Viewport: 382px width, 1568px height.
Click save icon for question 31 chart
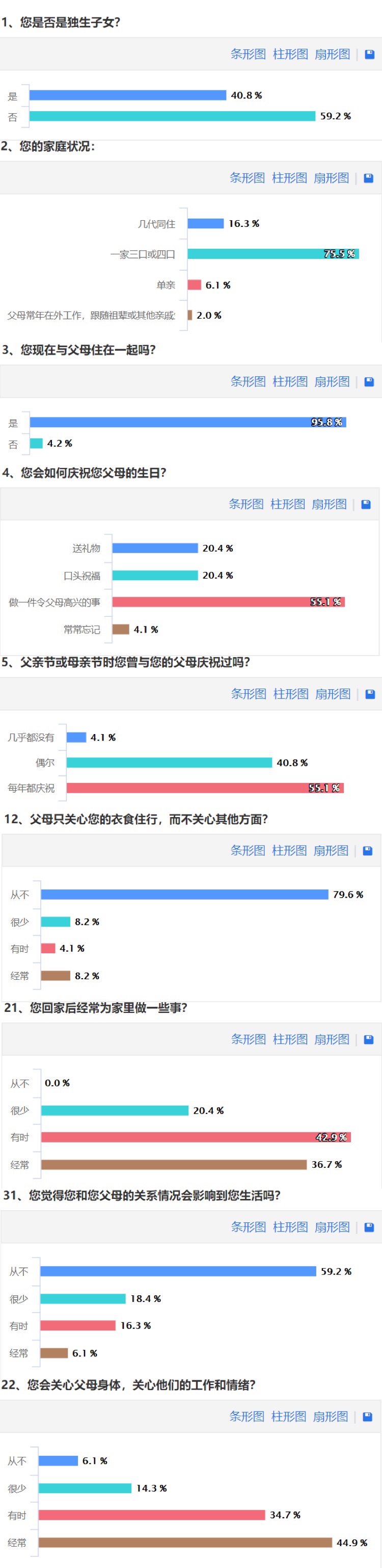pyautogui.click(x=369, y=1227)
